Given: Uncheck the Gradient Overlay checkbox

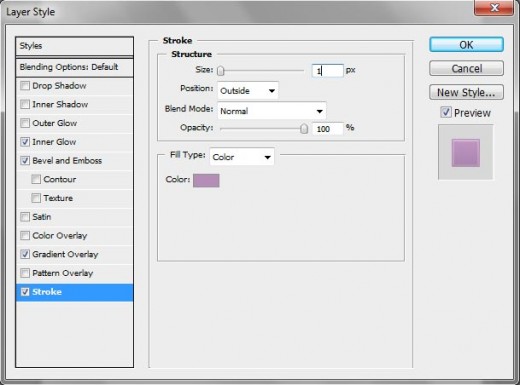Looking at the screenshot, I should [25, 254].
